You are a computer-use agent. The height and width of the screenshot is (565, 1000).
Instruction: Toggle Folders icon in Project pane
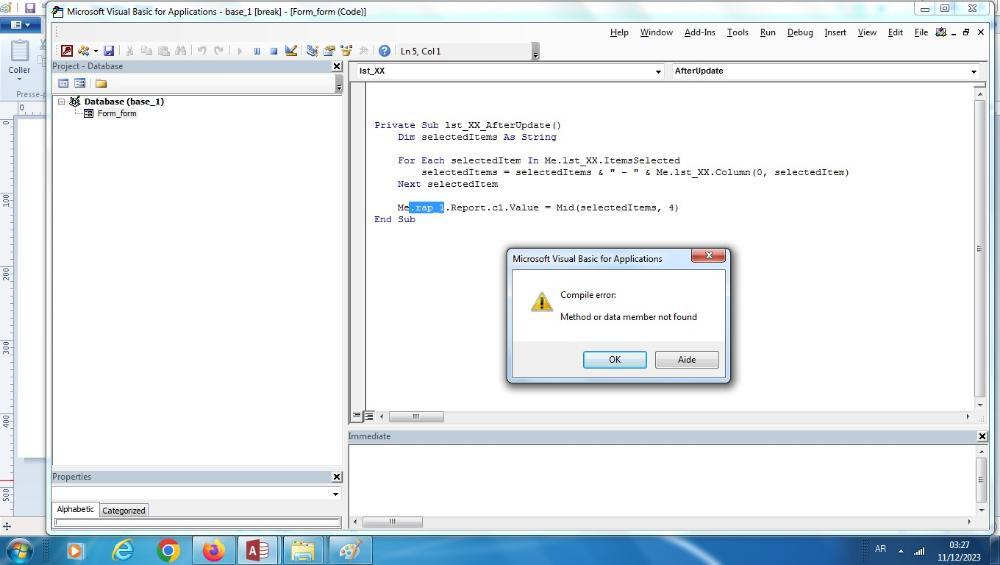[101, 84]
